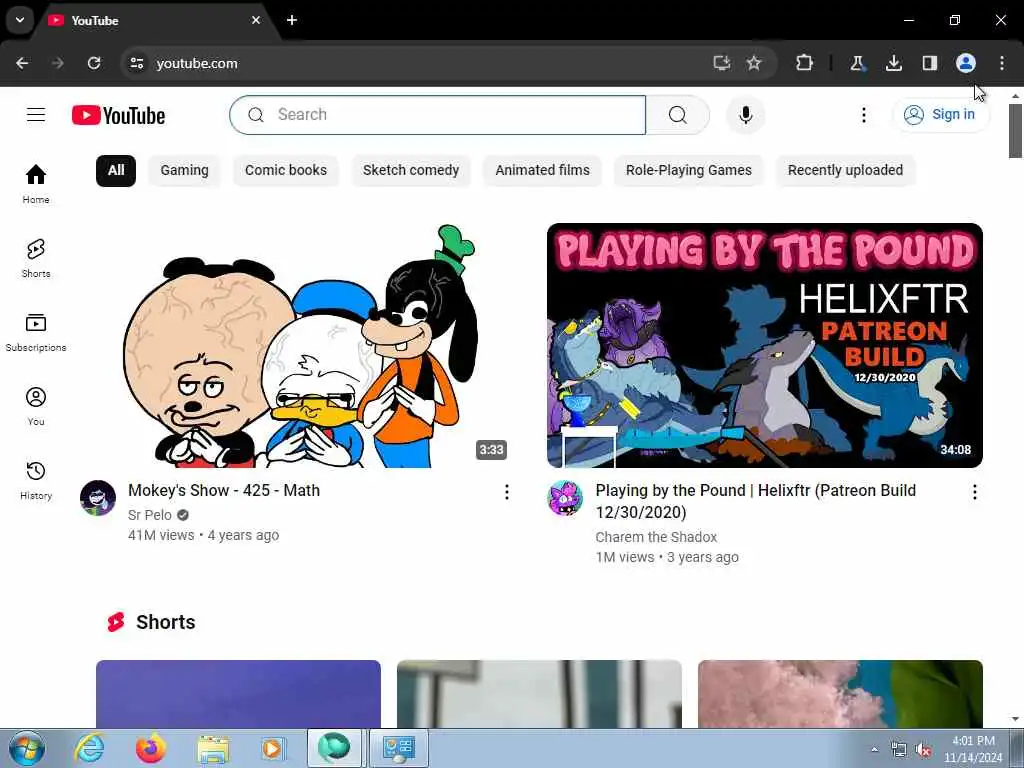Go to Home in the sidebar
The height and width of the screenshot is (768, 1024).
pyautogui.click(x=36, y=184)
